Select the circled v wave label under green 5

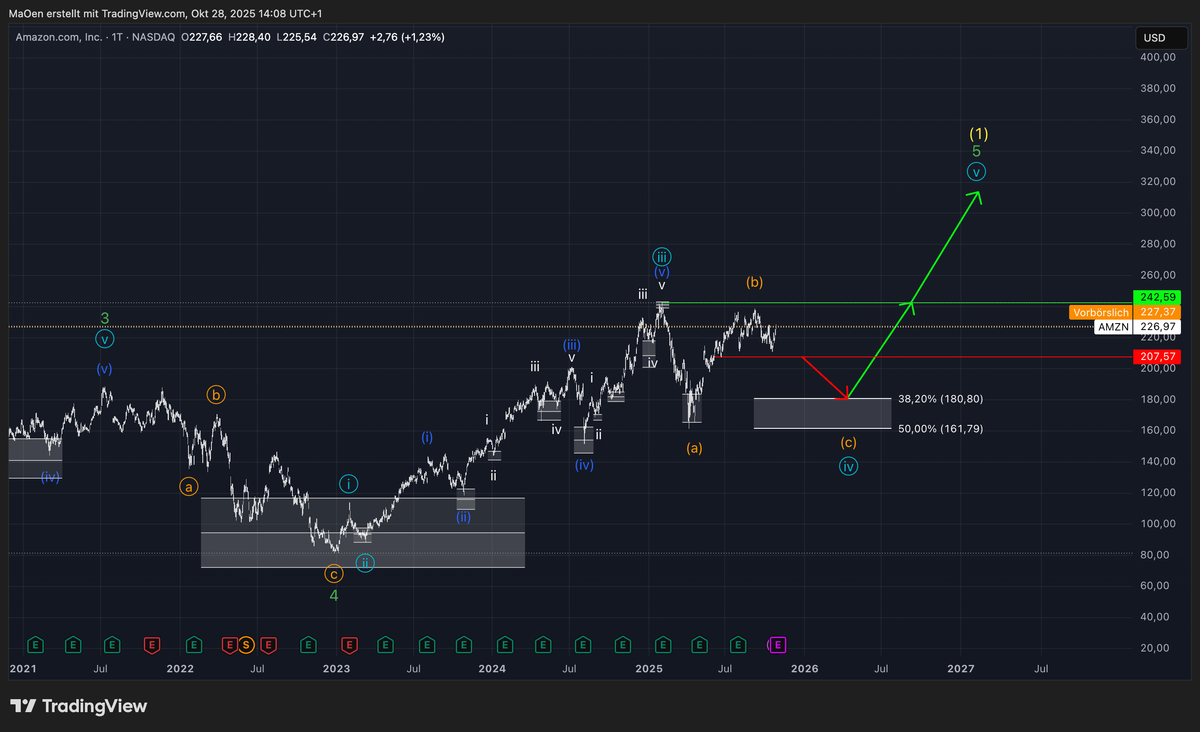tap(976, 172)
